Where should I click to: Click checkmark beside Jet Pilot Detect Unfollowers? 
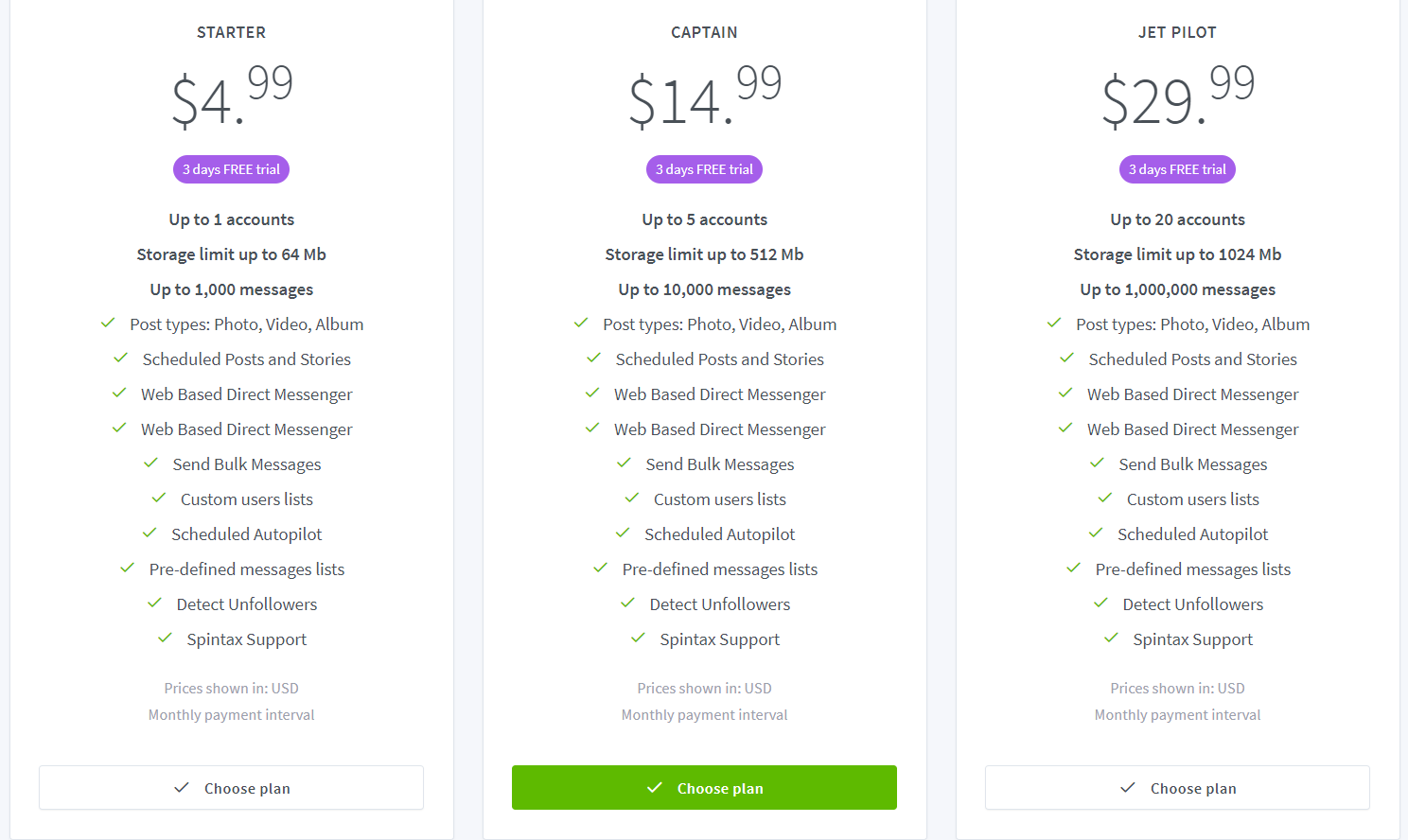(x=1100, y=603)
